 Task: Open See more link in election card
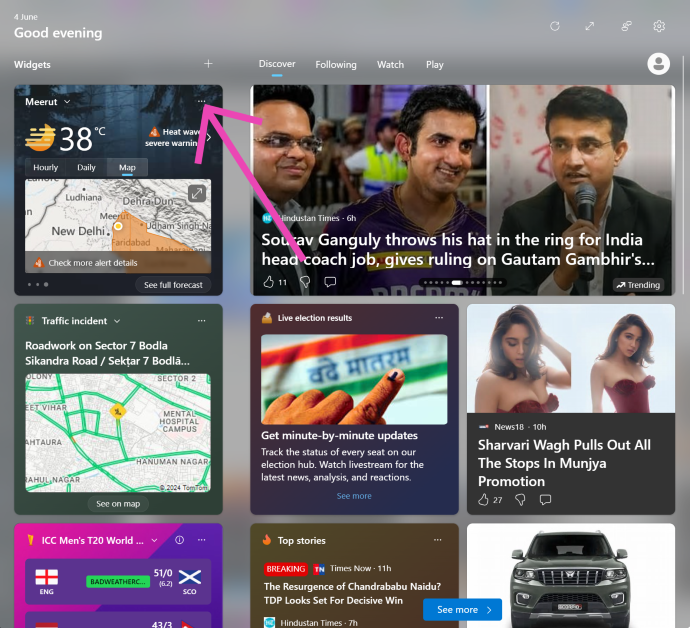(354, 496)
